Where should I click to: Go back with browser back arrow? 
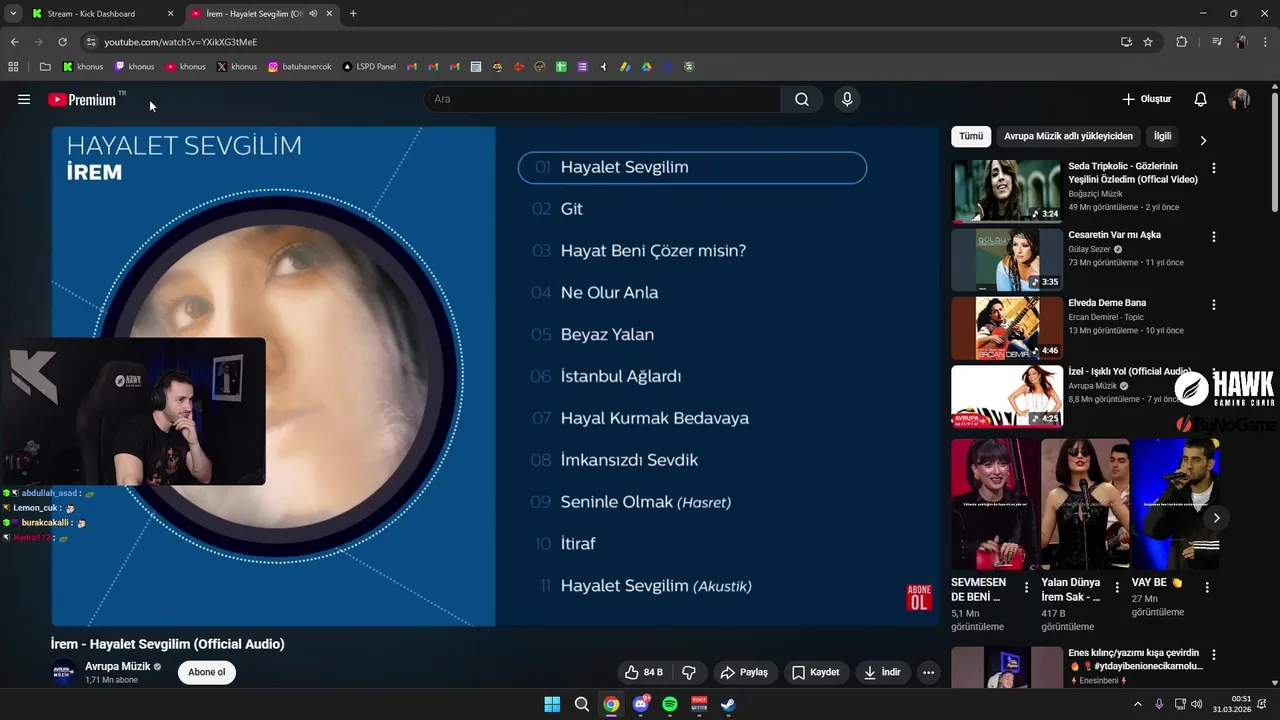pos(14,42)
